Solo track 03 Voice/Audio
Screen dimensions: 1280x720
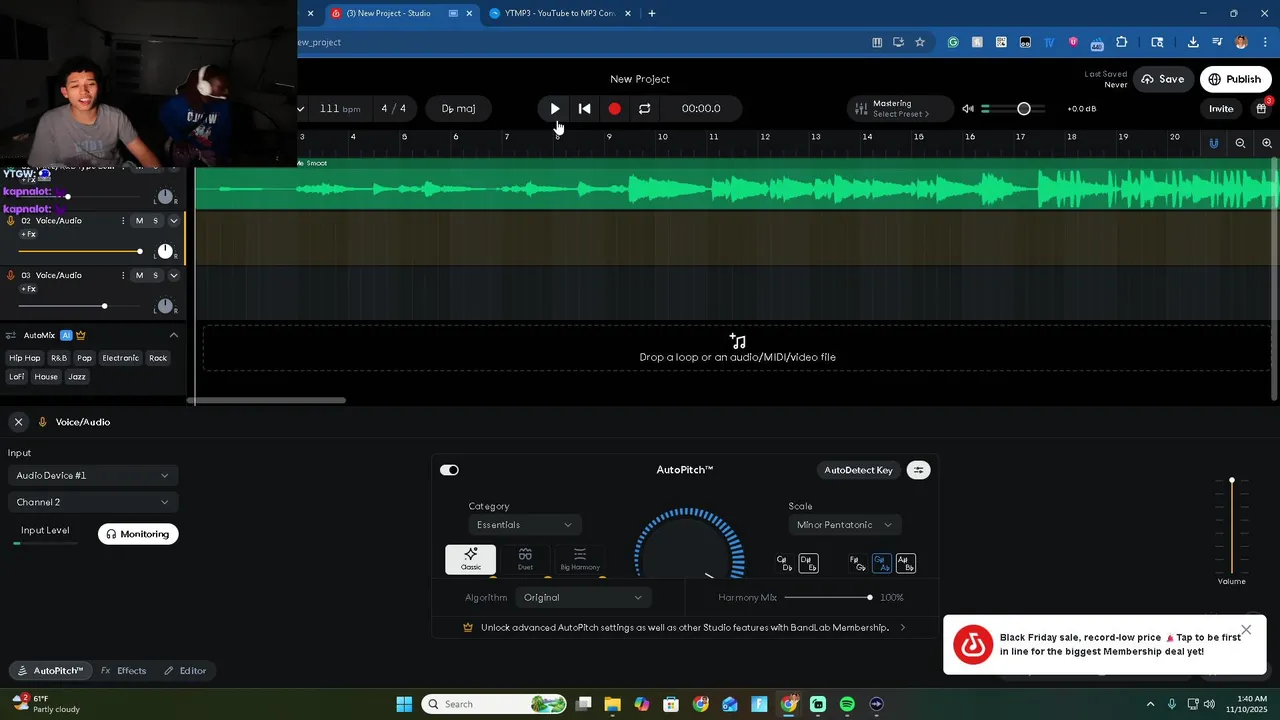(155, 275)
